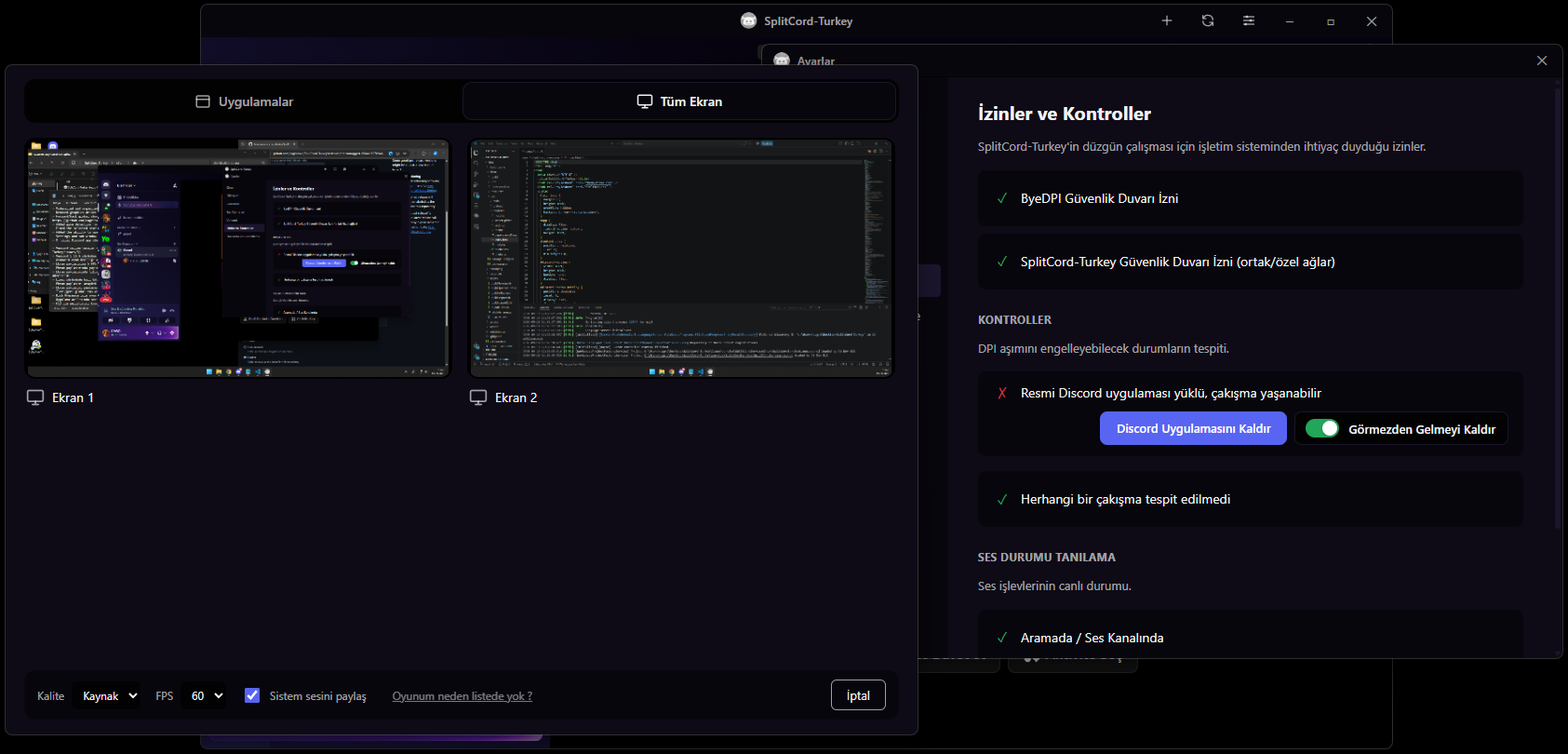Open the FPS dropdown showing 60
1568x754 pixels.
[203, 695]
